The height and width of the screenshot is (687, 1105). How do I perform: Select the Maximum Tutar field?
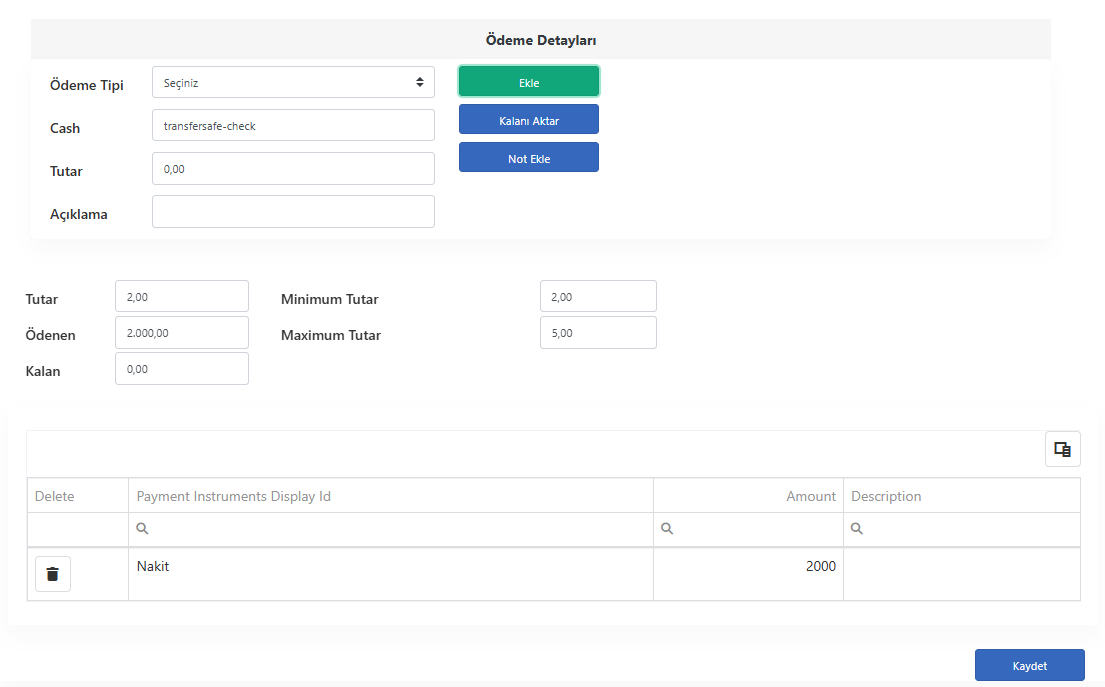[x=598, y=333]
